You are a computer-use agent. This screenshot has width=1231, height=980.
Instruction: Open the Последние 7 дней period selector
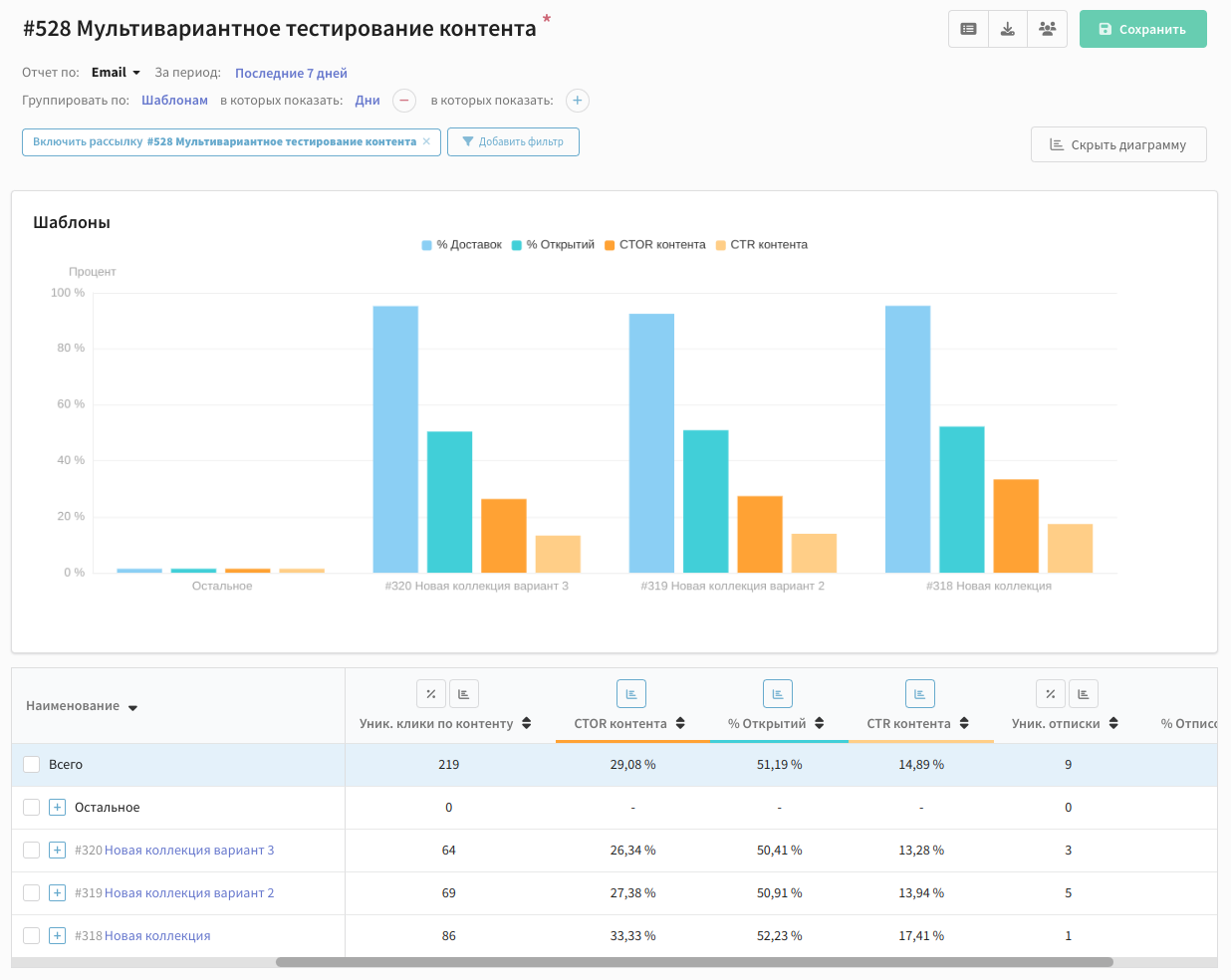[291, 73]
